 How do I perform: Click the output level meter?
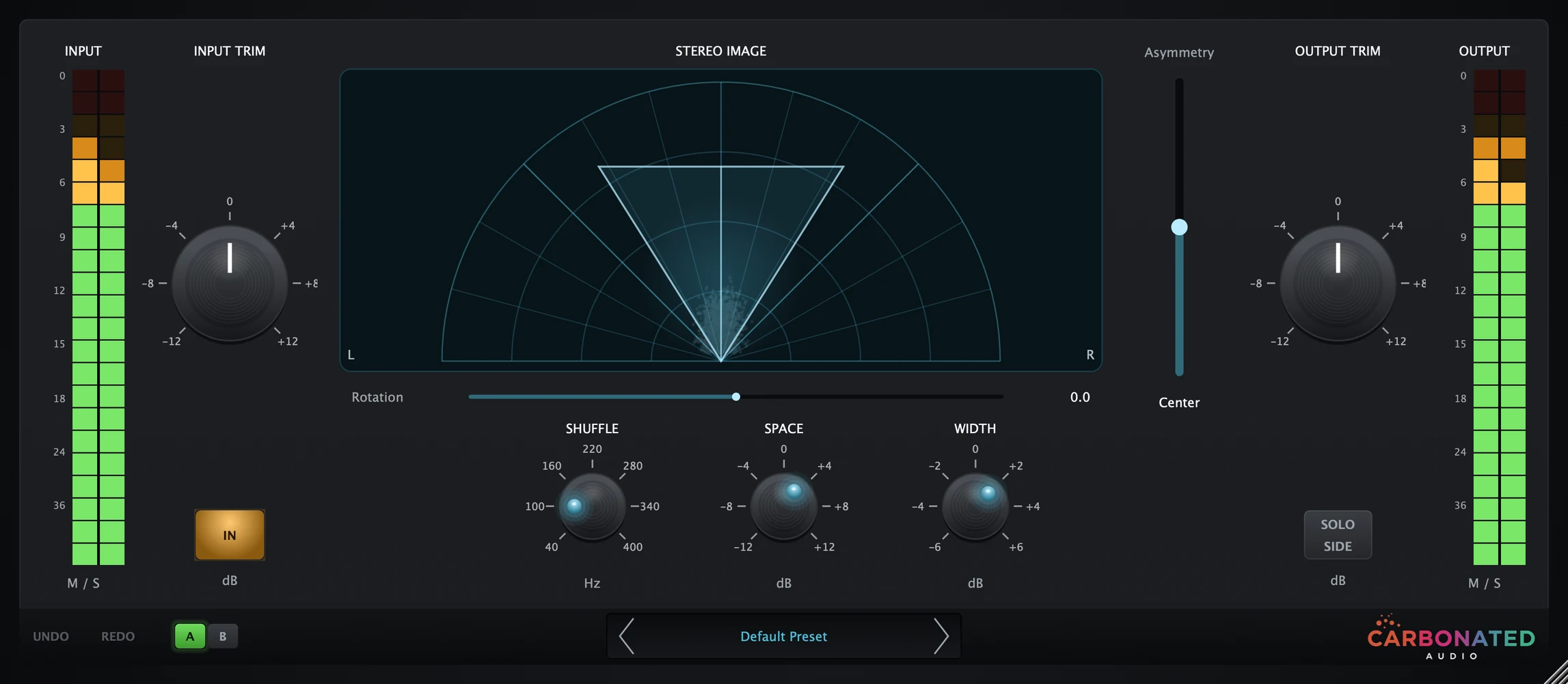(x=1499, y=317)
